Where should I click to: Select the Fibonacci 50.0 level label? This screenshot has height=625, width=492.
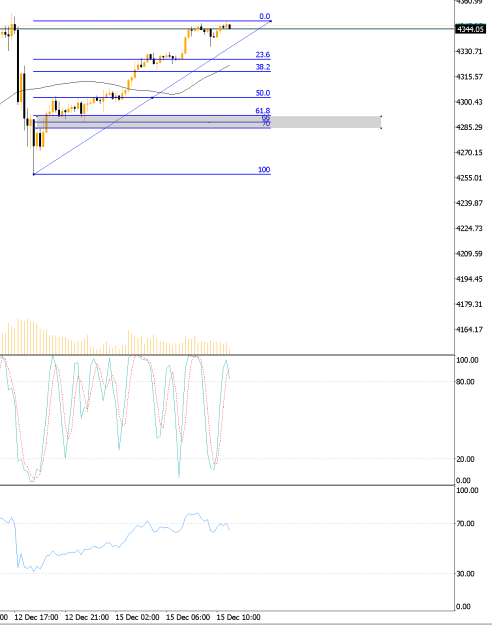[263, 93]
